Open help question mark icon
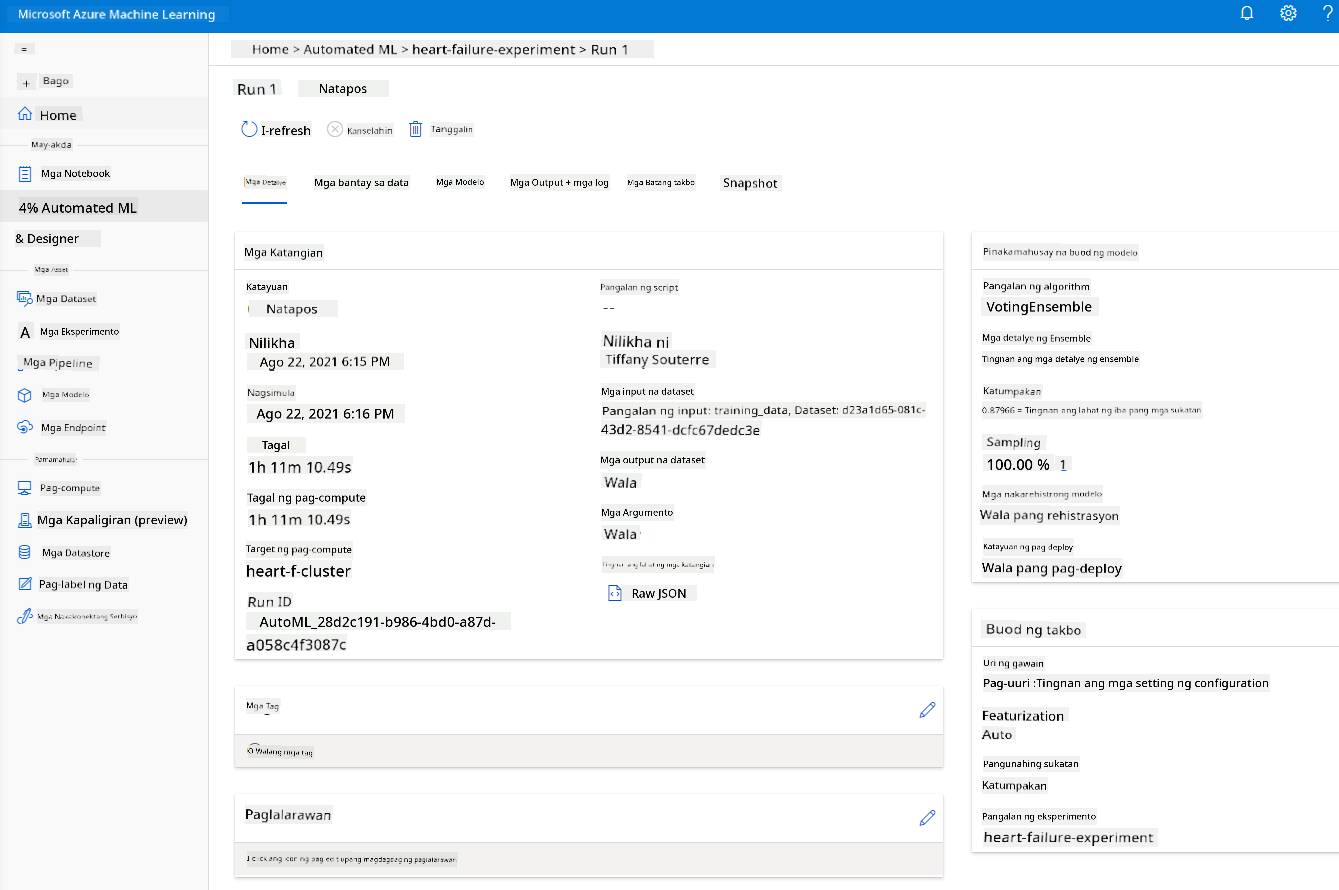 (1328, 13)
